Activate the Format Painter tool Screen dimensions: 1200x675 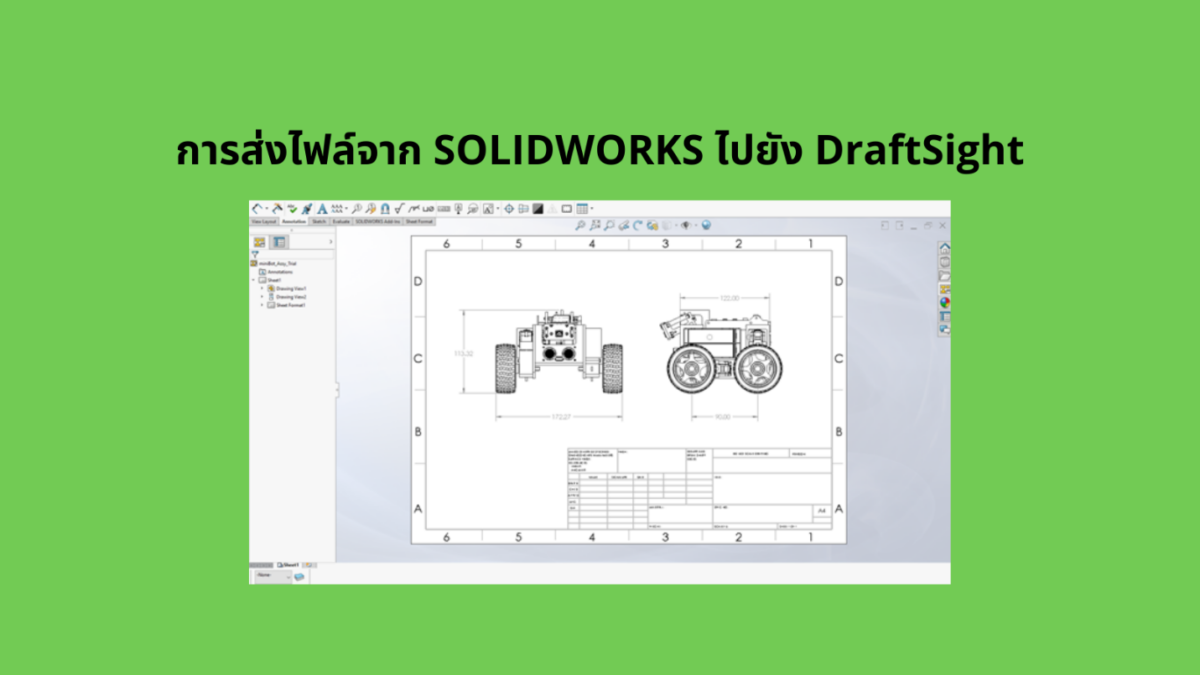(x=305, y=207)
